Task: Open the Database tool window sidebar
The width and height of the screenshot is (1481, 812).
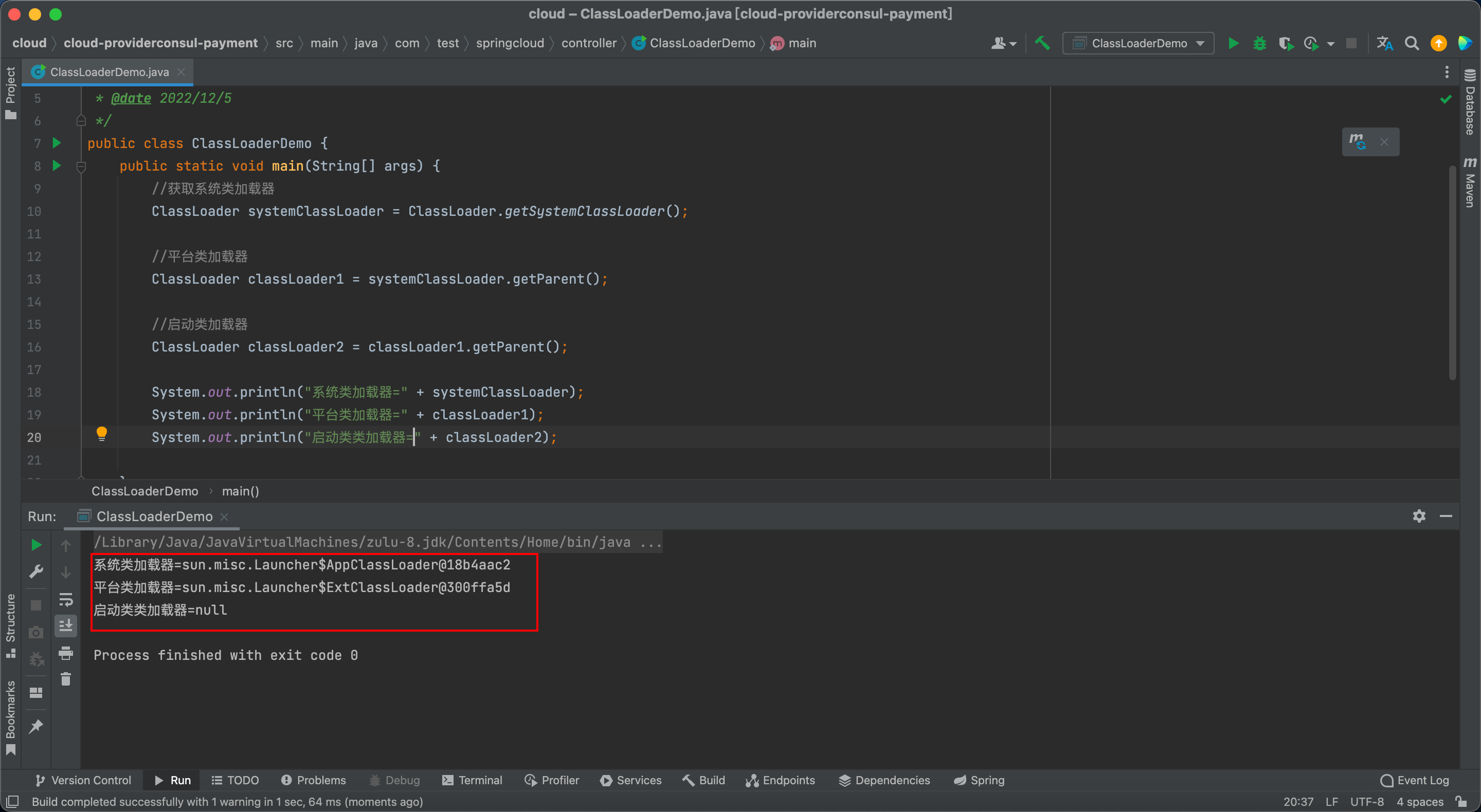Action: click(1470, 102)
